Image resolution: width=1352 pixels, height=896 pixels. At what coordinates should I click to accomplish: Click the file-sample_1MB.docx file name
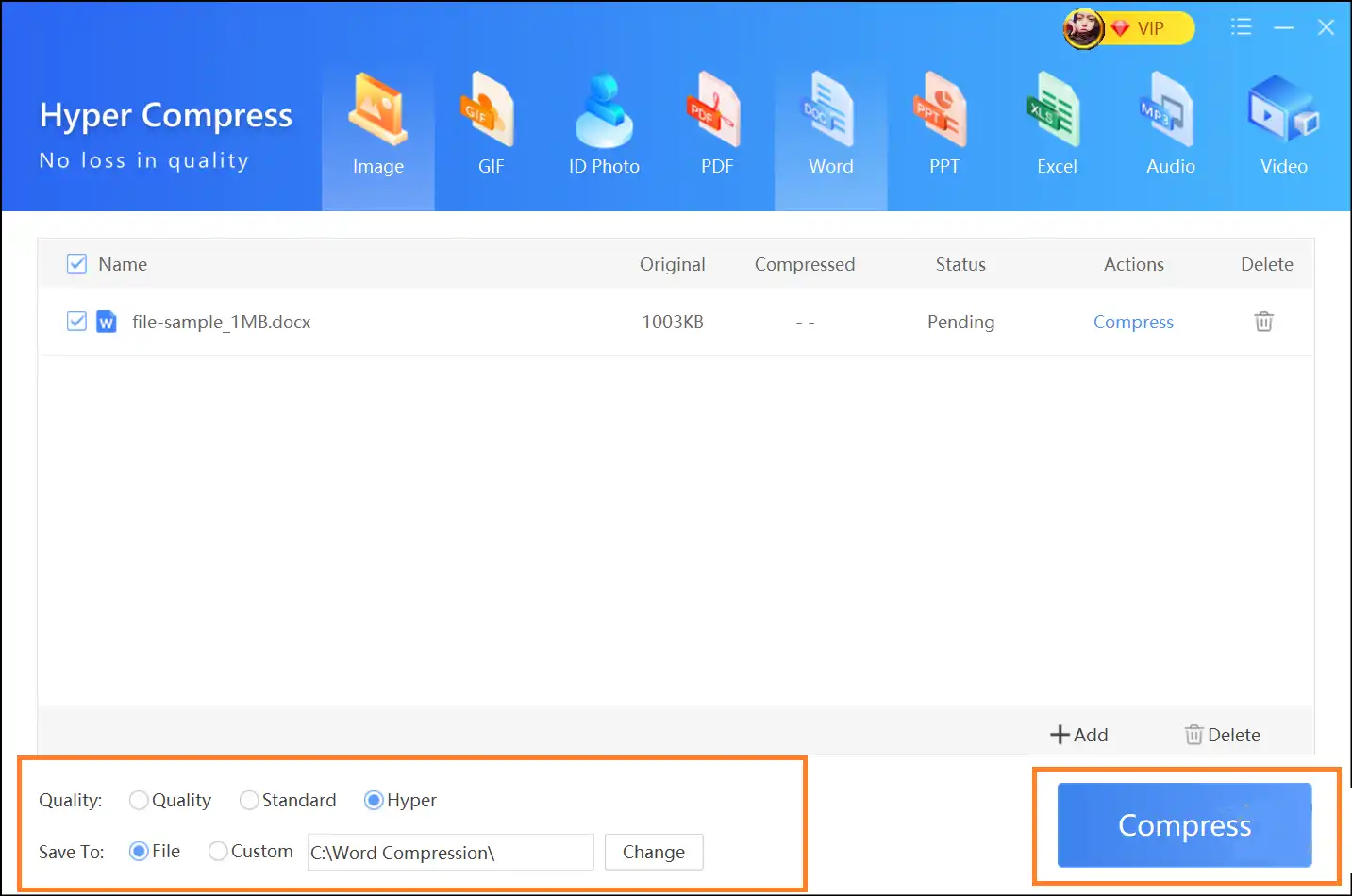(x=221, y=322)
